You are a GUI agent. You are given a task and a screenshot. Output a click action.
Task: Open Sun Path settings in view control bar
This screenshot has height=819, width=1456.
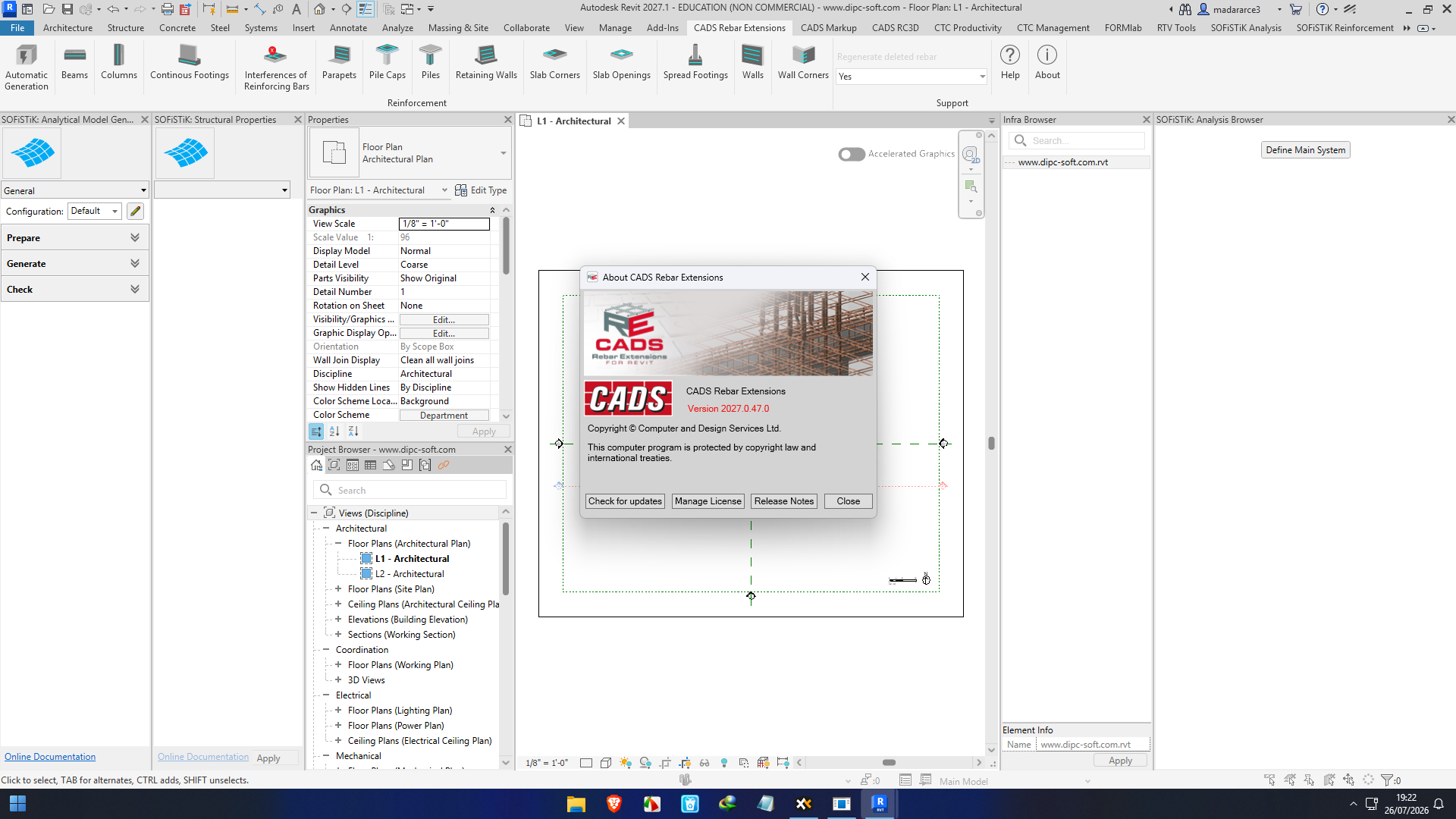tap(626, 763)
